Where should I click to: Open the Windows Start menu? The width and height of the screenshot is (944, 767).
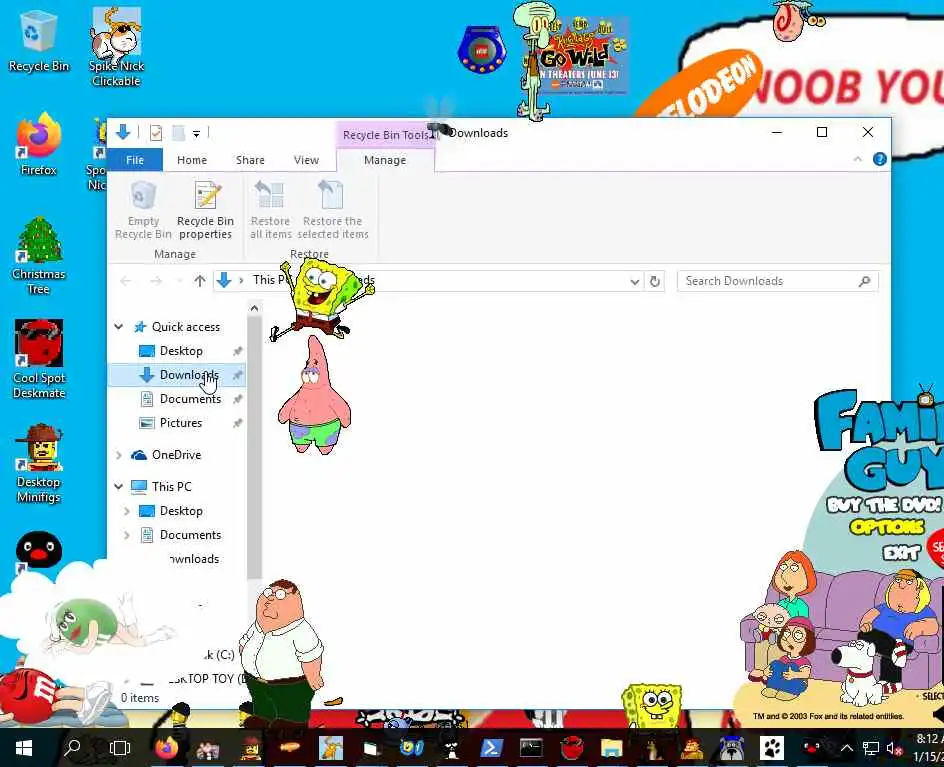(x=23, y=748)
